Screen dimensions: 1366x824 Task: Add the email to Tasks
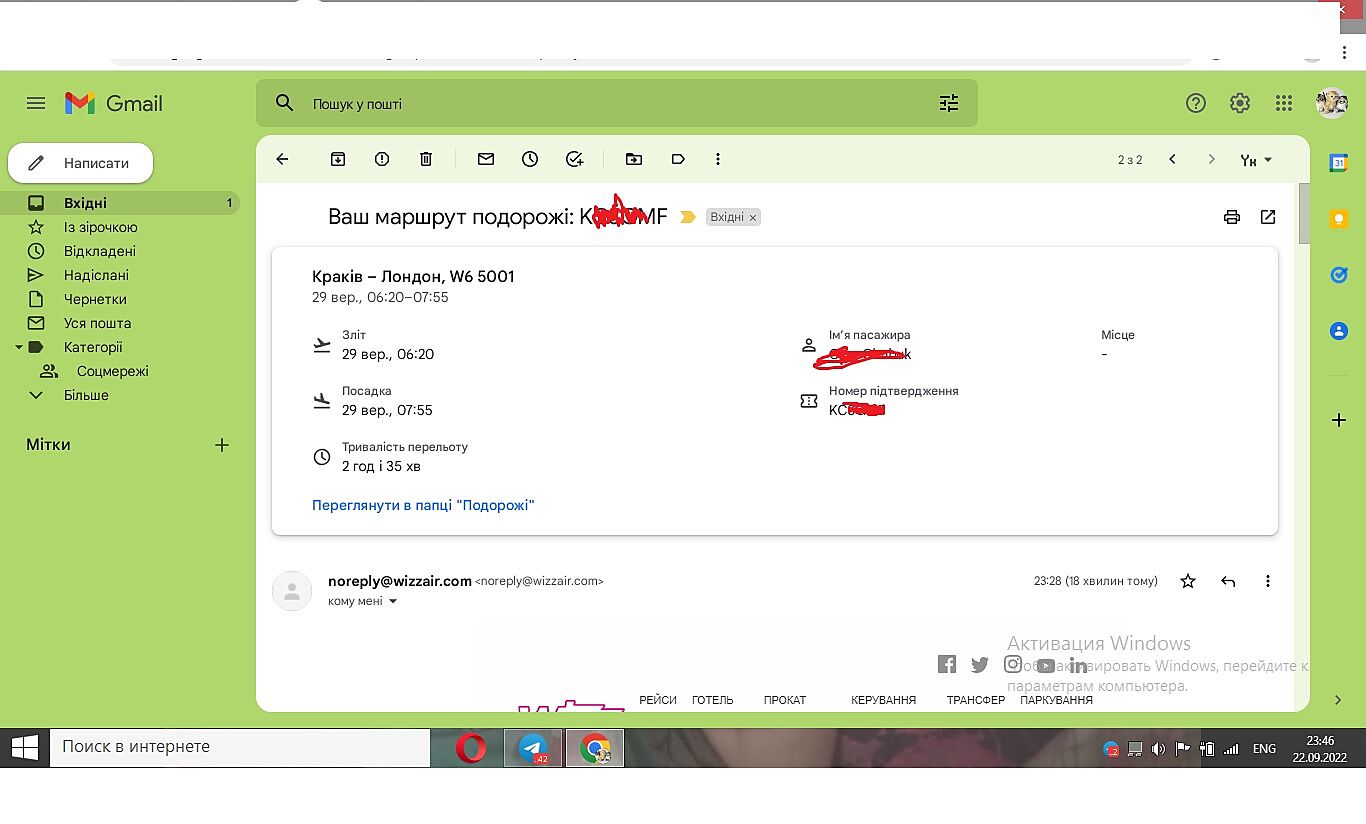[574, 159]
